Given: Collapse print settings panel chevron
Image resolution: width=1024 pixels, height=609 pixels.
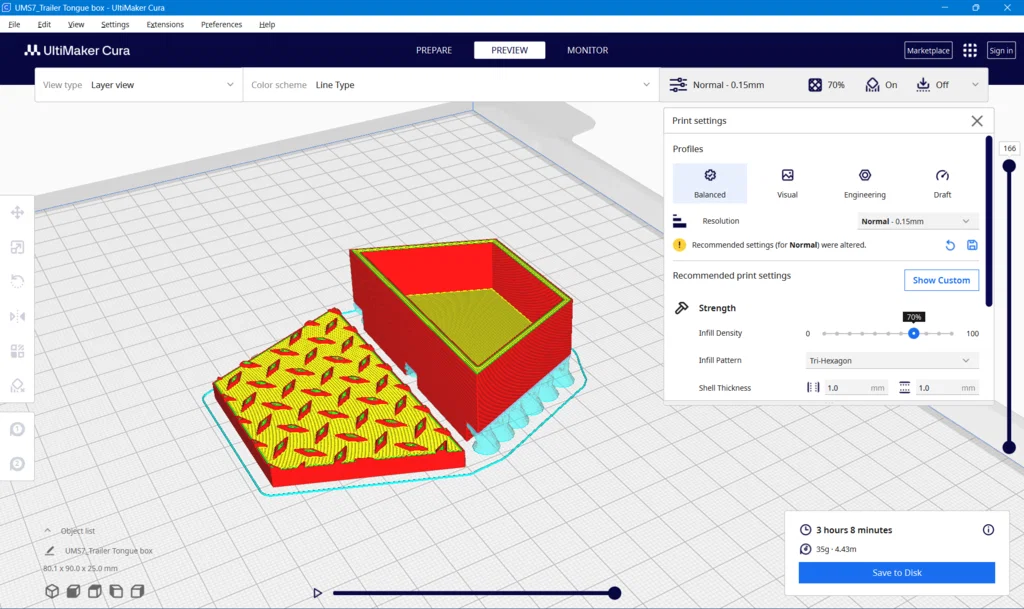Looking at the screenshot, I should coord(975,85).
